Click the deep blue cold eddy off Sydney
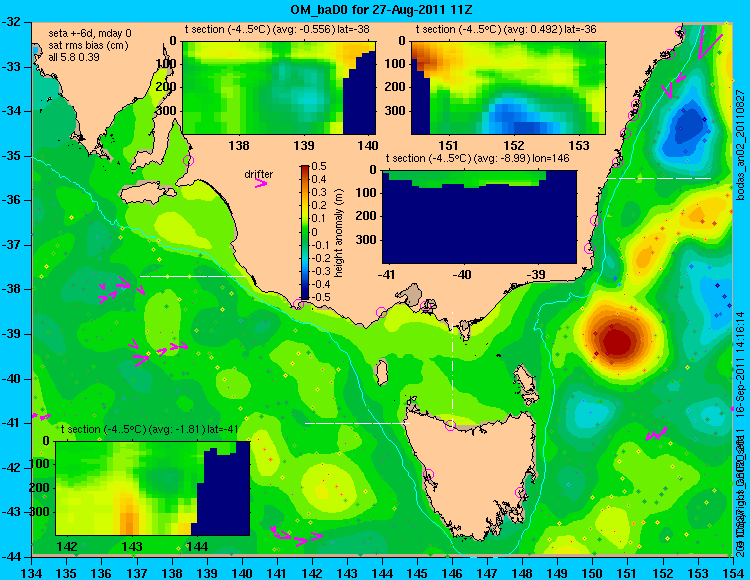The image size is (750, 580). click(689, 126)
